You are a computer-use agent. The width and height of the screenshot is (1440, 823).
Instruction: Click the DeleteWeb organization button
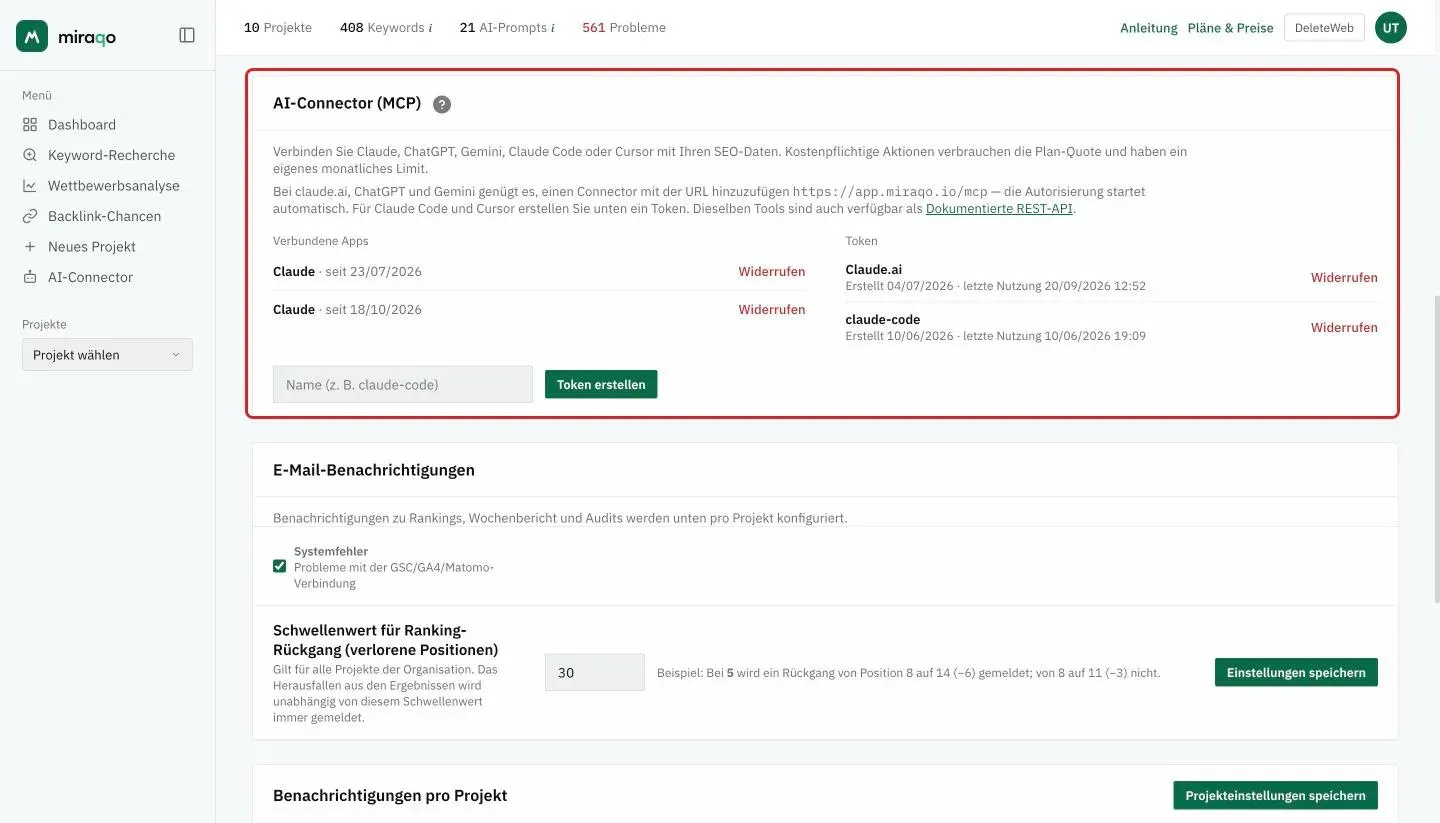(x=1323, y=28)
